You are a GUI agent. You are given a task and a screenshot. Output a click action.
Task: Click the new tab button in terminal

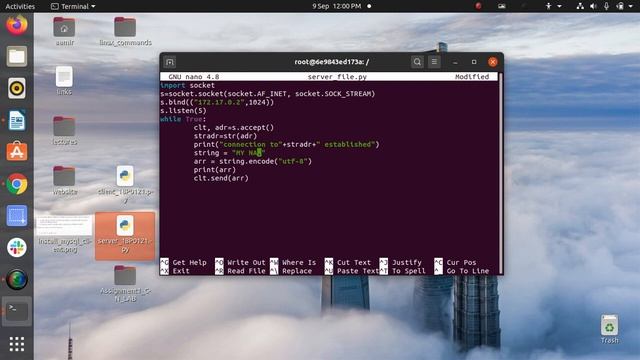170,62
